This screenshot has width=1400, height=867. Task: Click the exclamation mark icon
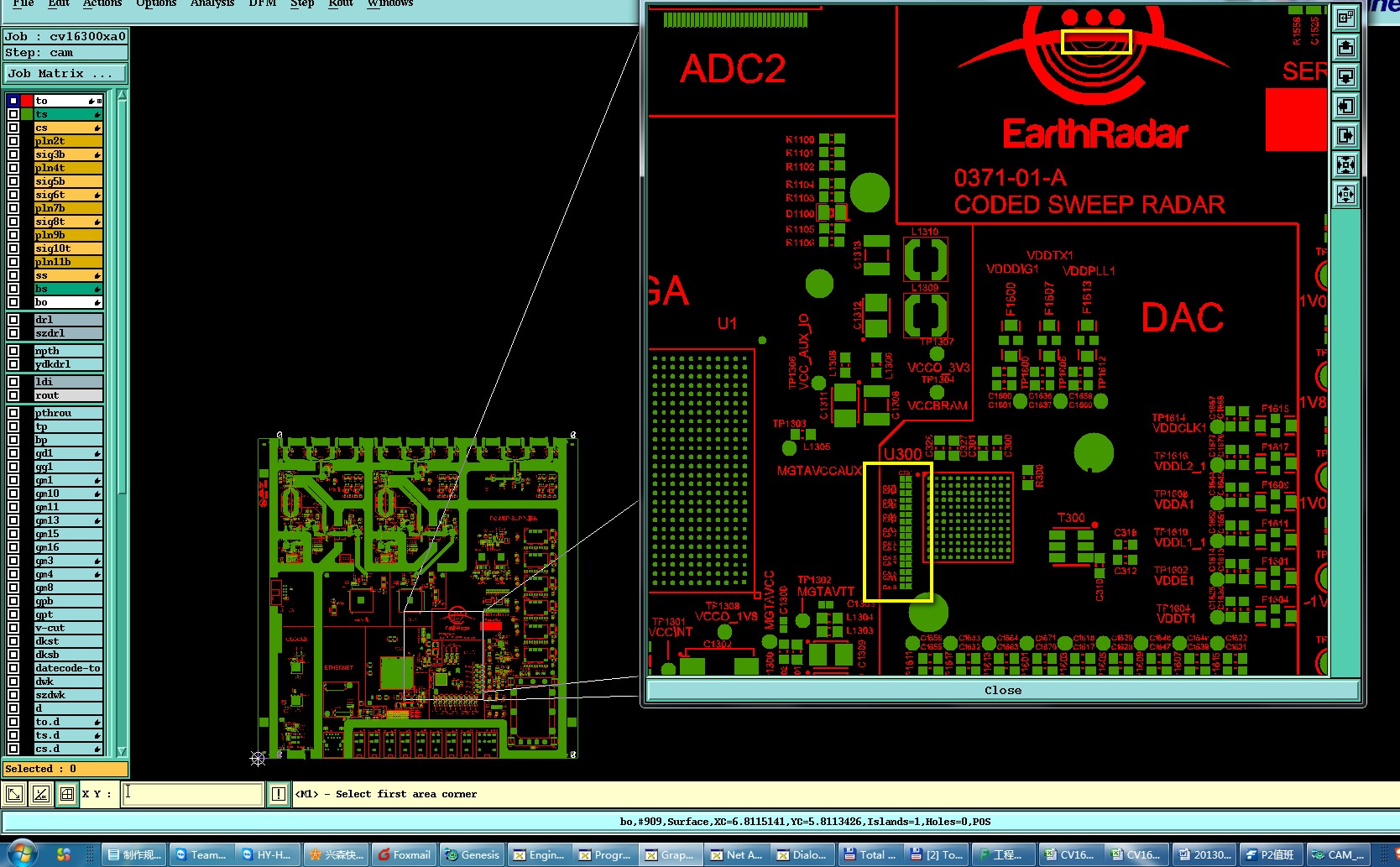[279, 793]
